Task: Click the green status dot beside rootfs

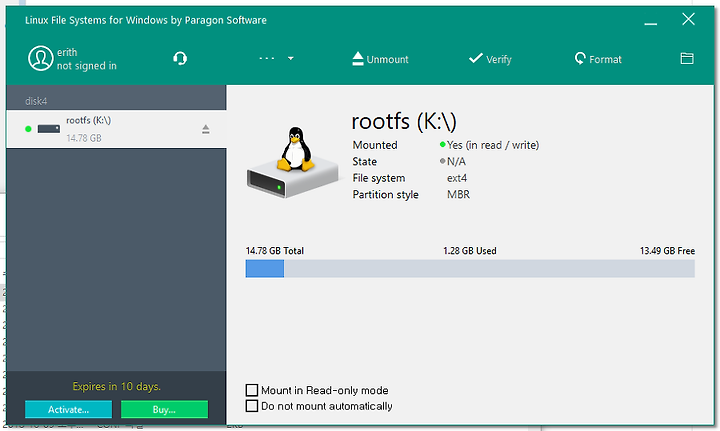Action: click(x=28, y=129)
